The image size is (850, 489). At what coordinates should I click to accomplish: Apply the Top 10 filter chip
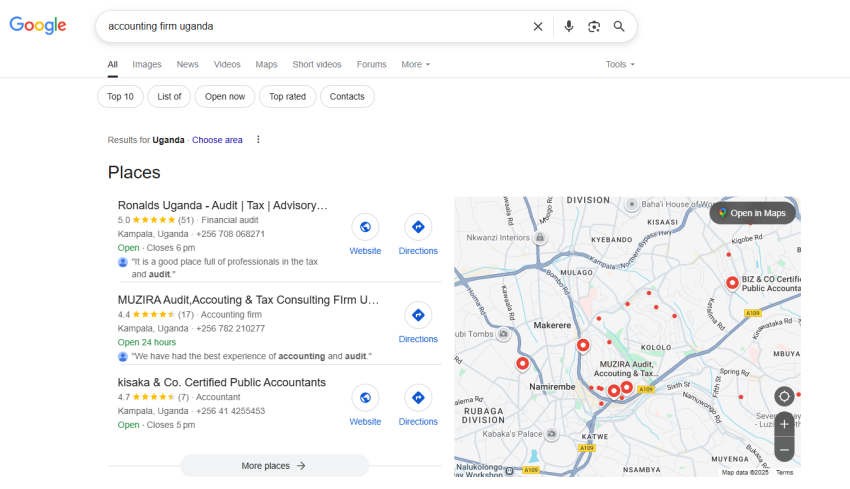(120, 96)
